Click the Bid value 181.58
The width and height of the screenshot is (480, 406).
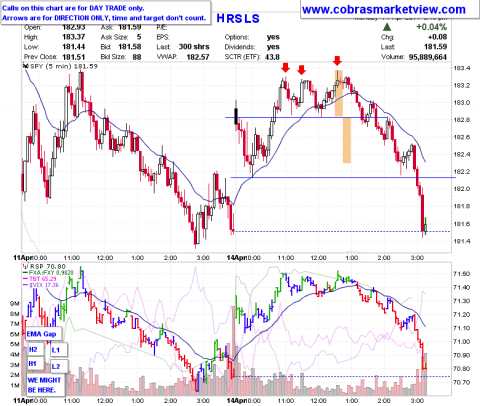coord(130,47)
